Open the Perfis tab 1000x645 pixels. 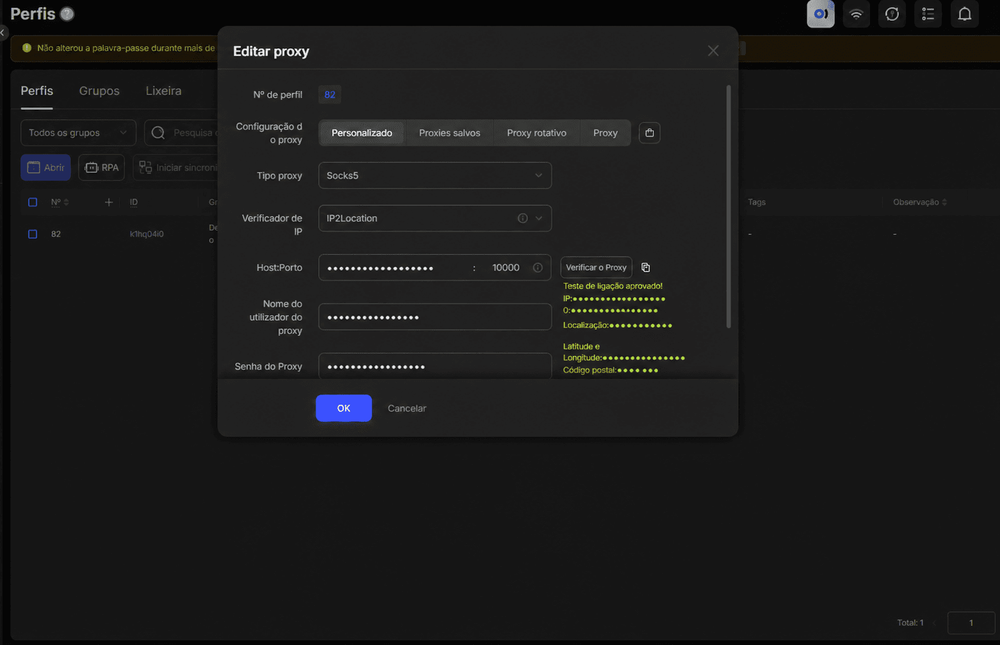point(37,91)
